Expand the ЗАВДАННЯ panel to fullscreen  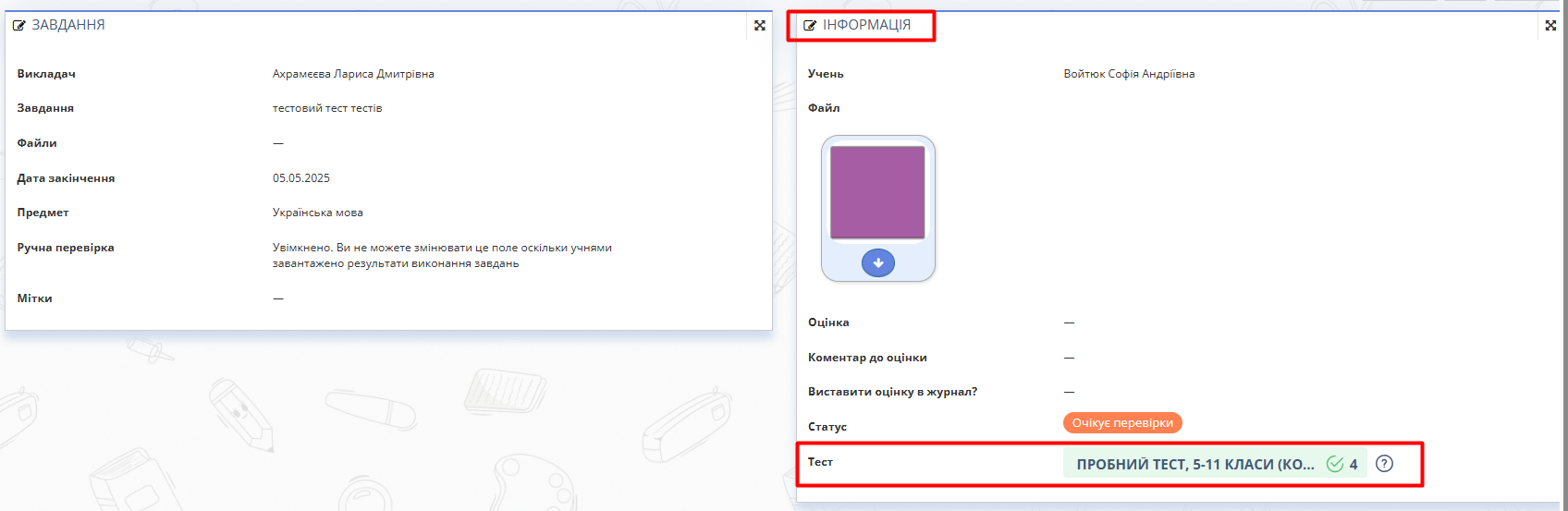click(760, 26)
